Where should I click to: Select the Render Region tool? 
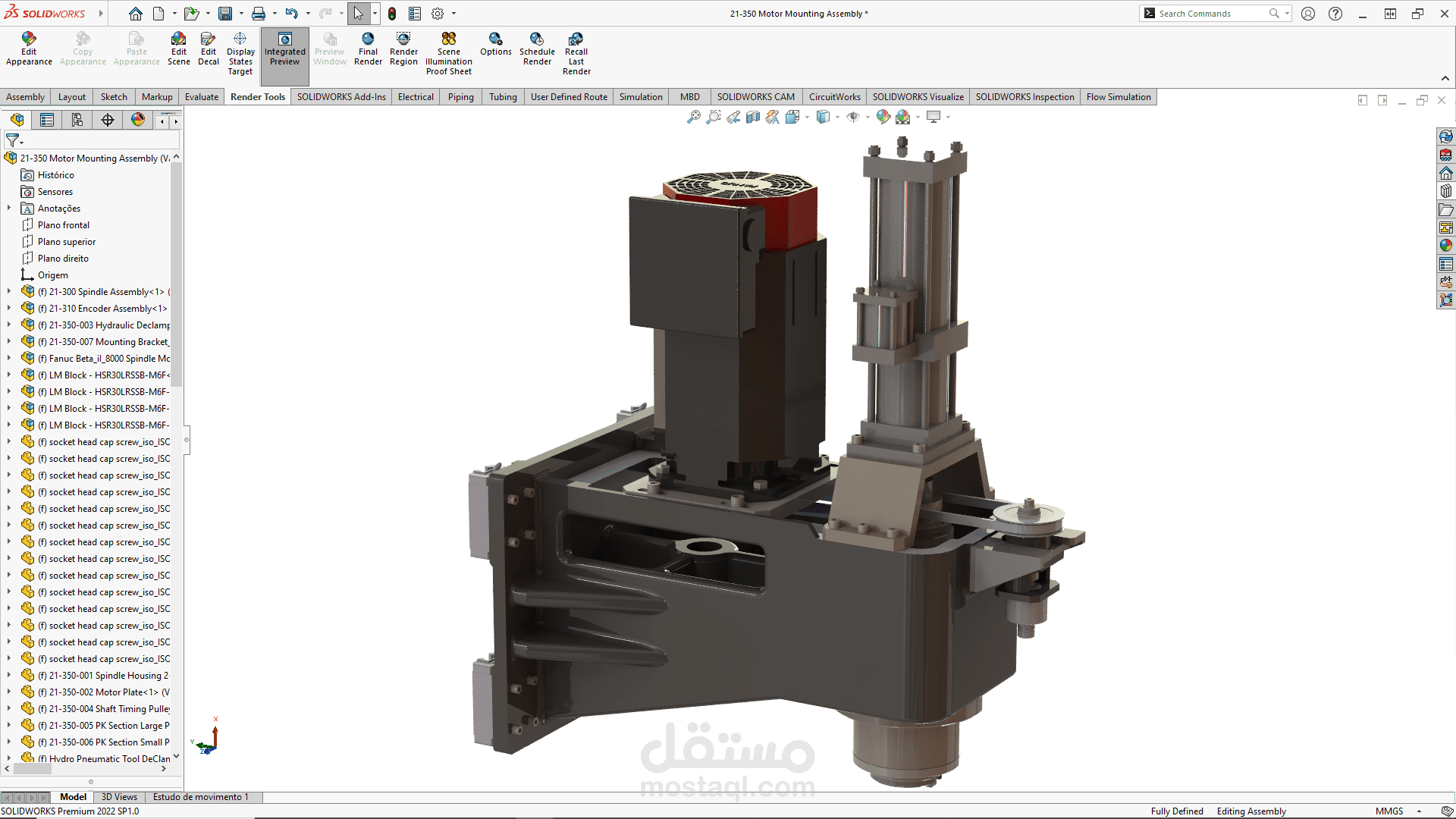pyautogui.click(x=403, y=39)
